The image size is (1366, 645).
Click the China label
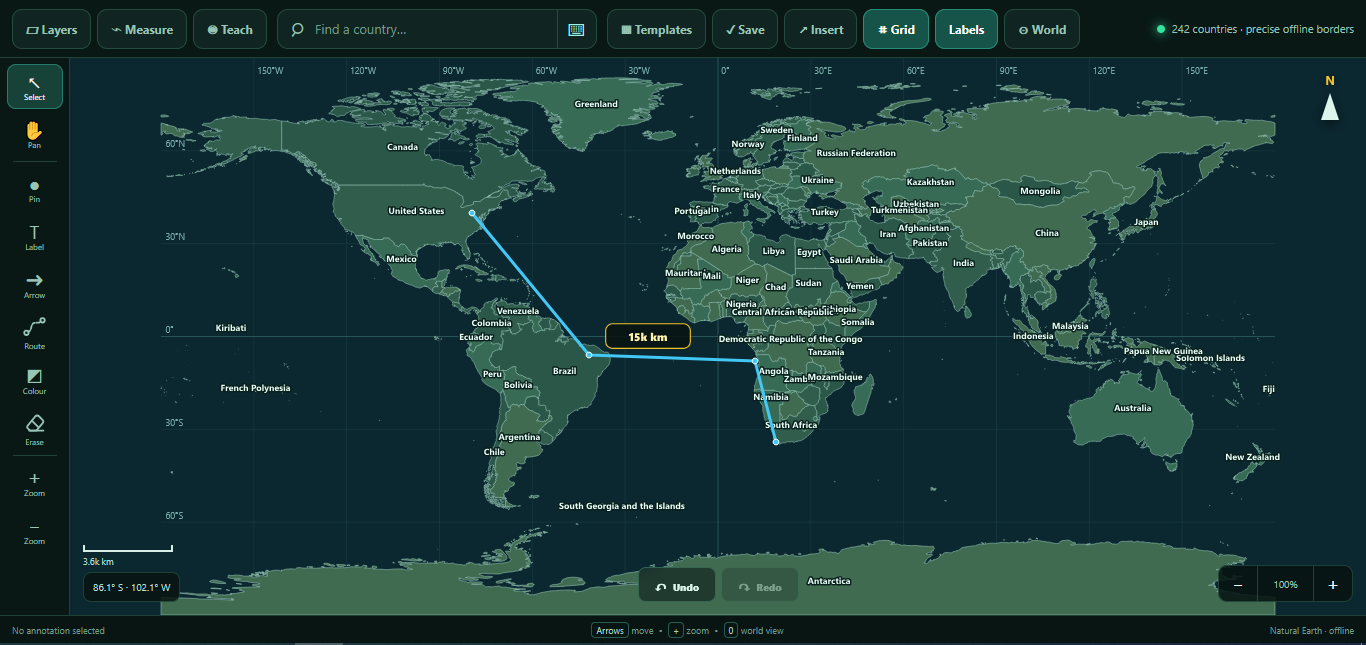[1047, 233]
